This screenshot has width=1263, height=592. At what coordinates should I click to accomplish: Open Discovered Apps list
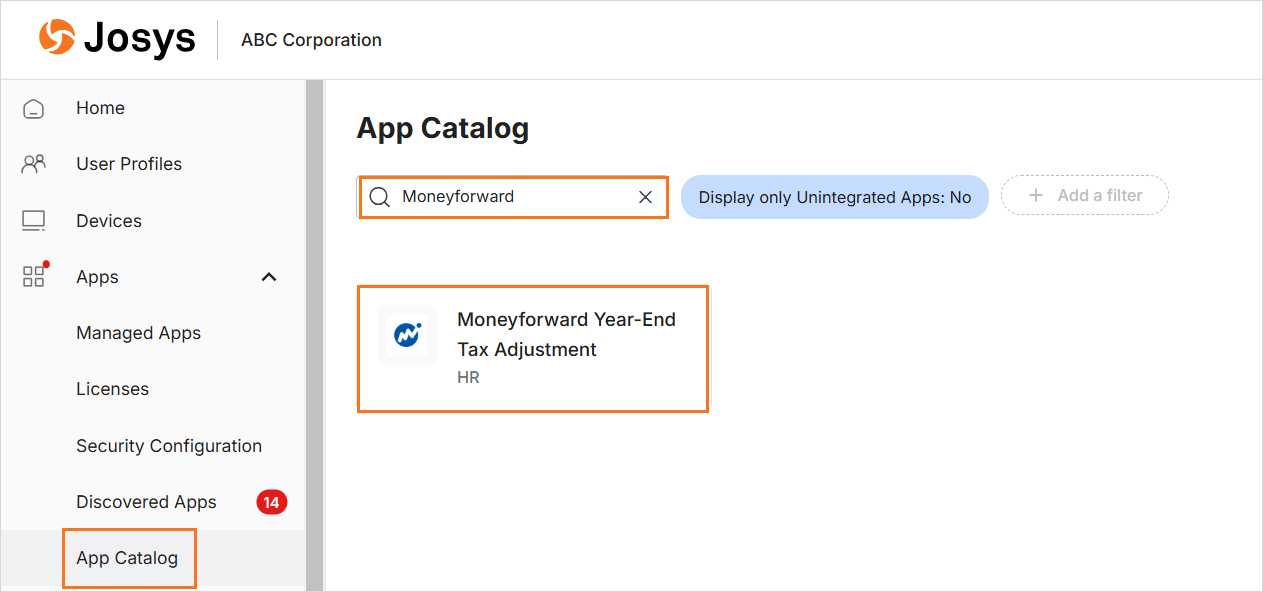pos(146,502)
